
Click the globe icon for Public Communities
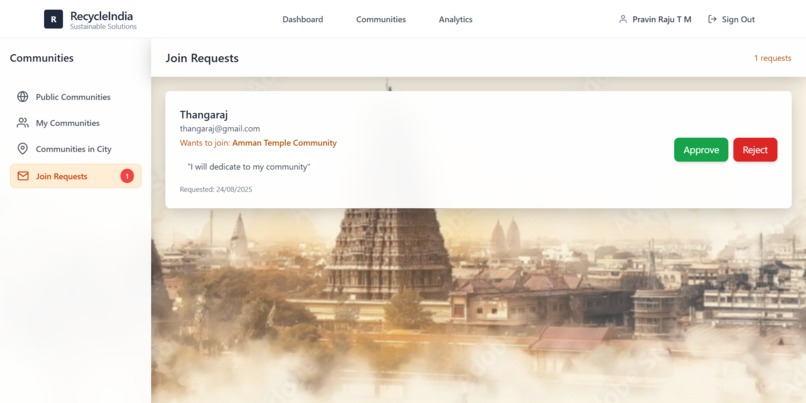tap(23, 97)
